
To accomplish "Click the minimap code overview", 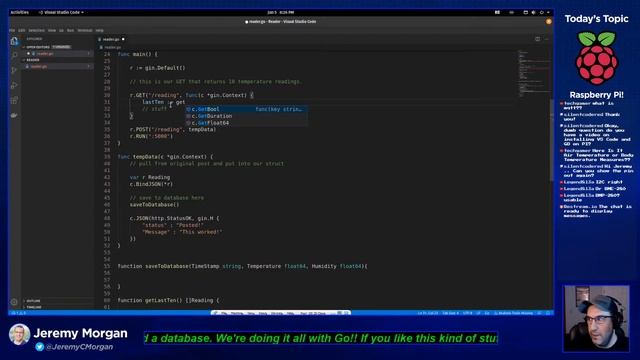I will [534, 73].
